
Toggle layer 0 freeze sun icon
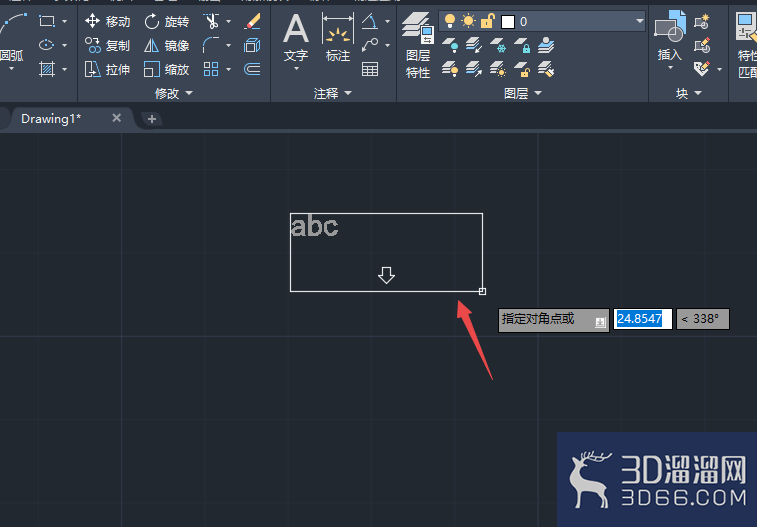(x=468, y=21)
